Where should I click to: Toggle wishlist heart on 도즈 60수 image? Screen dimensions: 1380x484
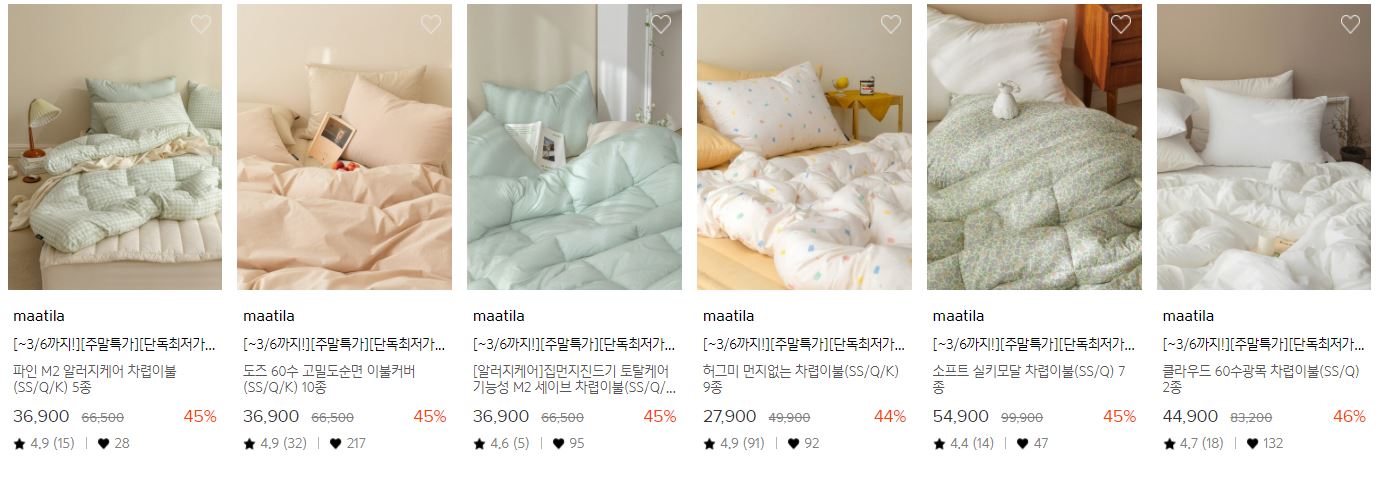tap(431, 25)
